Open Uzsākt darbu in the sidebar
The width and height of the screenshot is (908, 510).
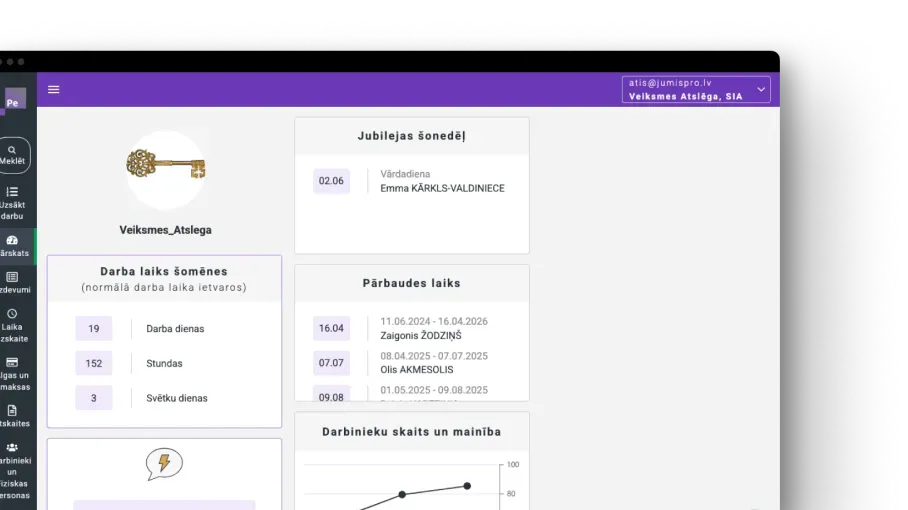click(x=13, y=203)
